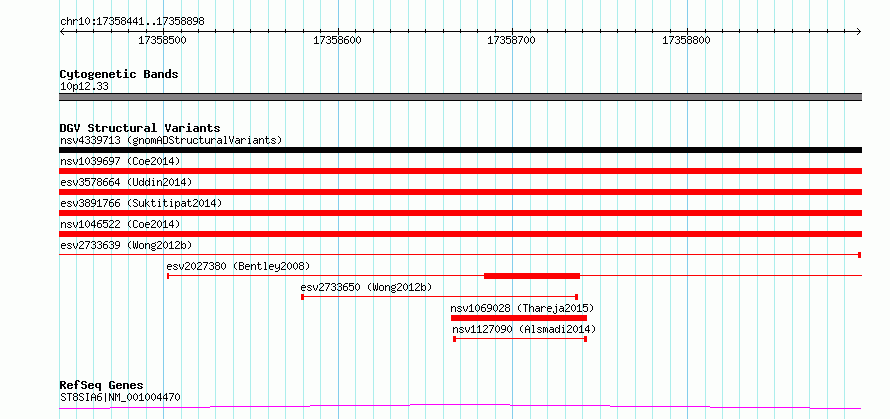Open nsv1046522 (Coe2014) variant label
Screen dimensions: 890x419
120,224
